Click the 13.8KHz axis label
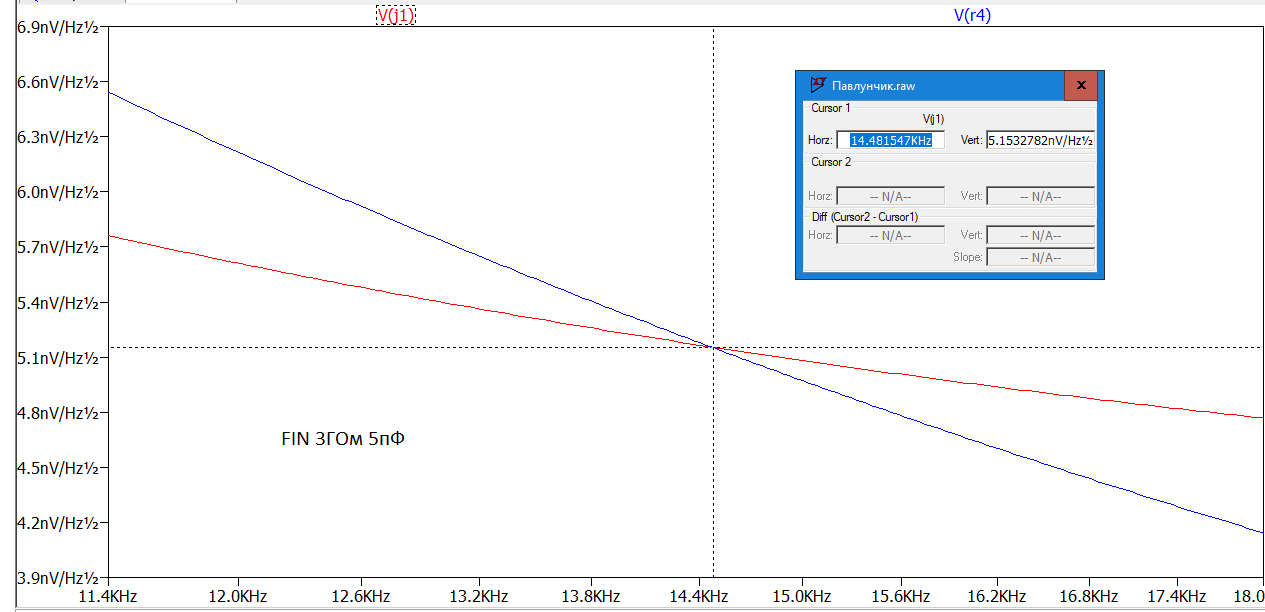Viewport: 1265px width, 612px height. 590,596
